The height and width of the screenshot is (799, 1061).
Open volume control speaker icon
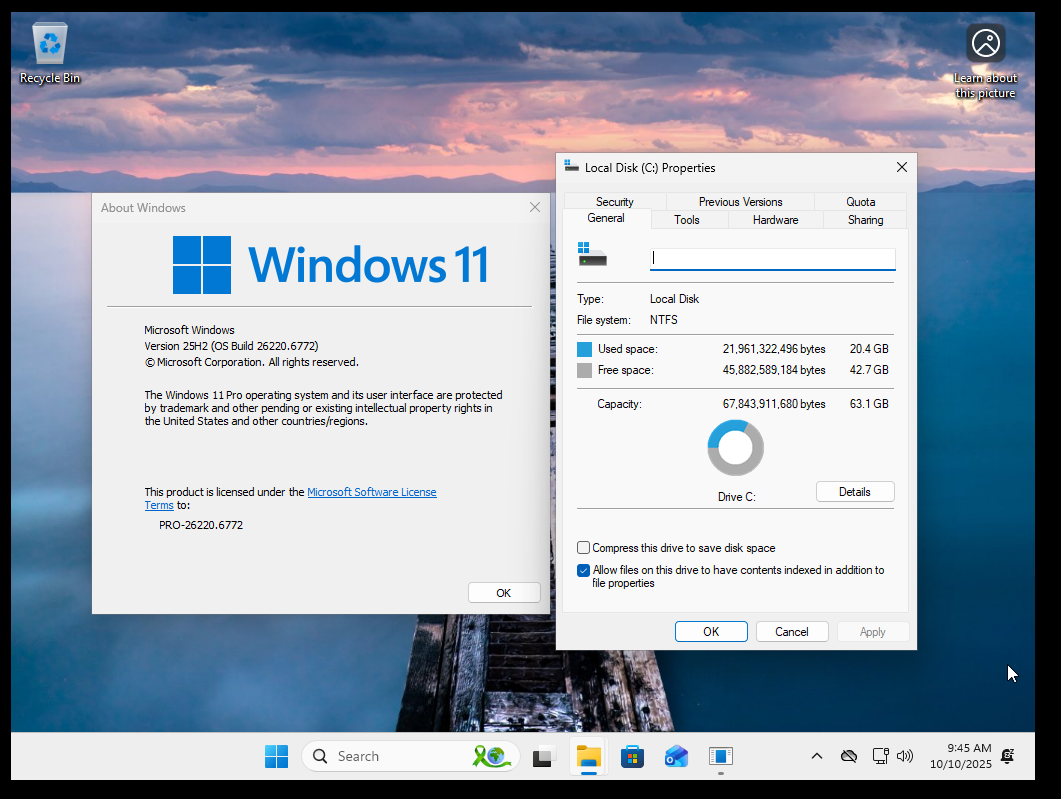[x=905, y=756]
